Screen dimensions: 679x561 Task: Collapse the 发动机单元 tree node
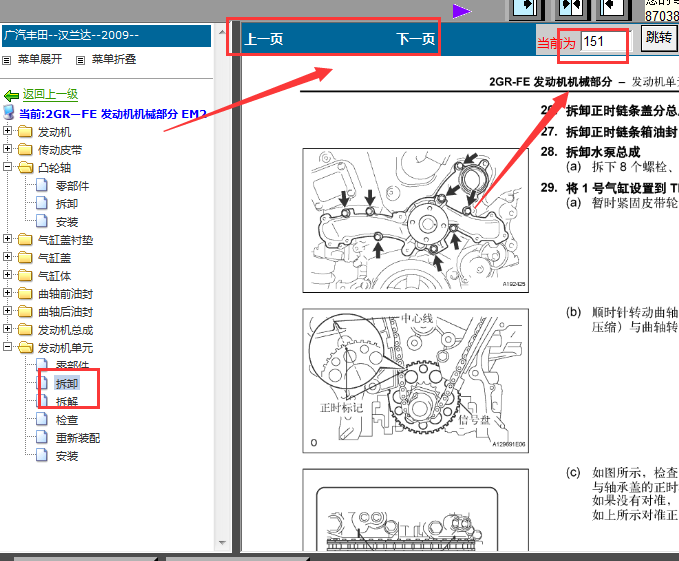pyautogui.click(x=7, y=346)
